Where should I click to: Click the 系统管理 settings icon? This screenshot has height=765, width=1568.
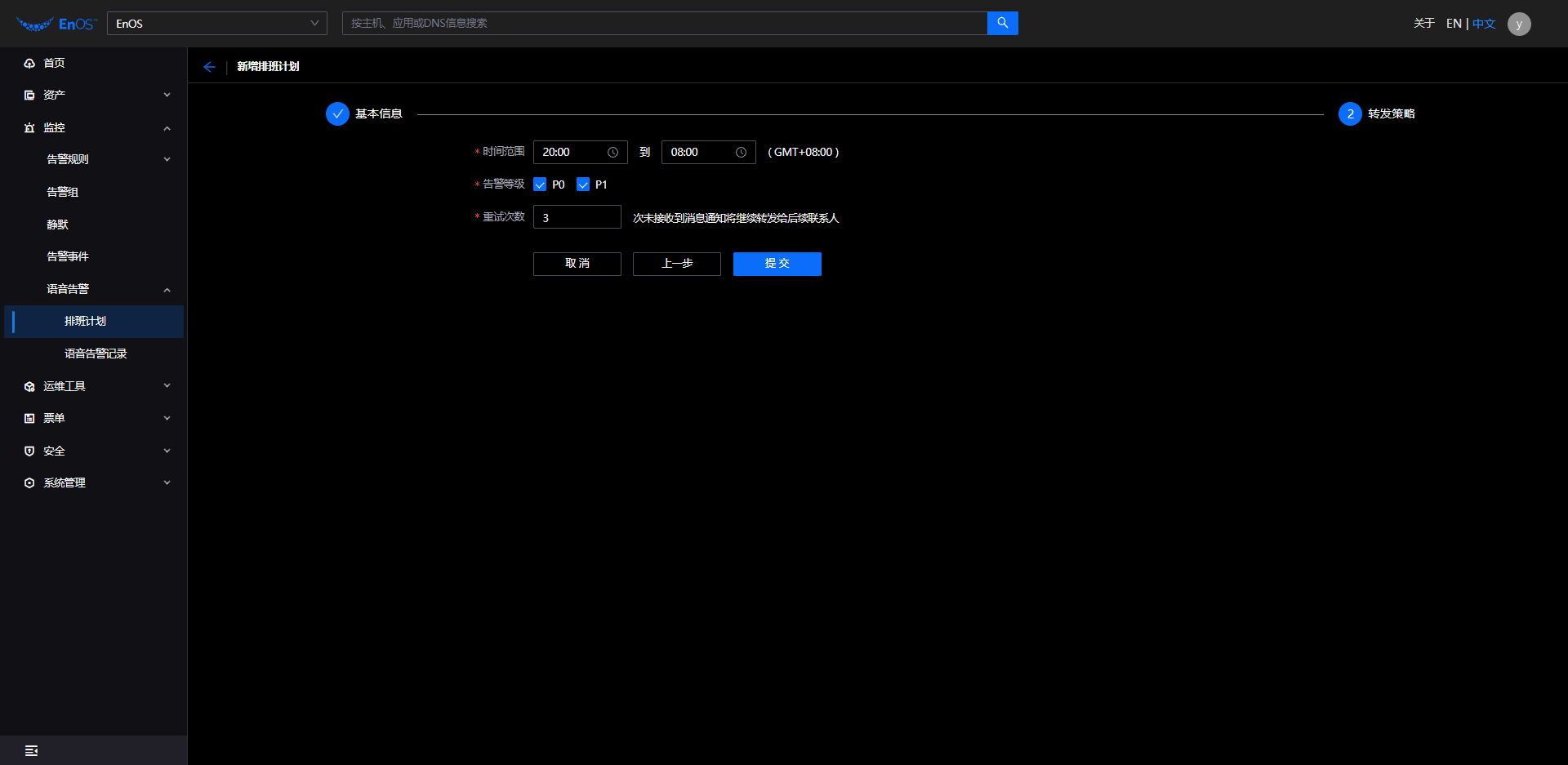pos(29,483)
